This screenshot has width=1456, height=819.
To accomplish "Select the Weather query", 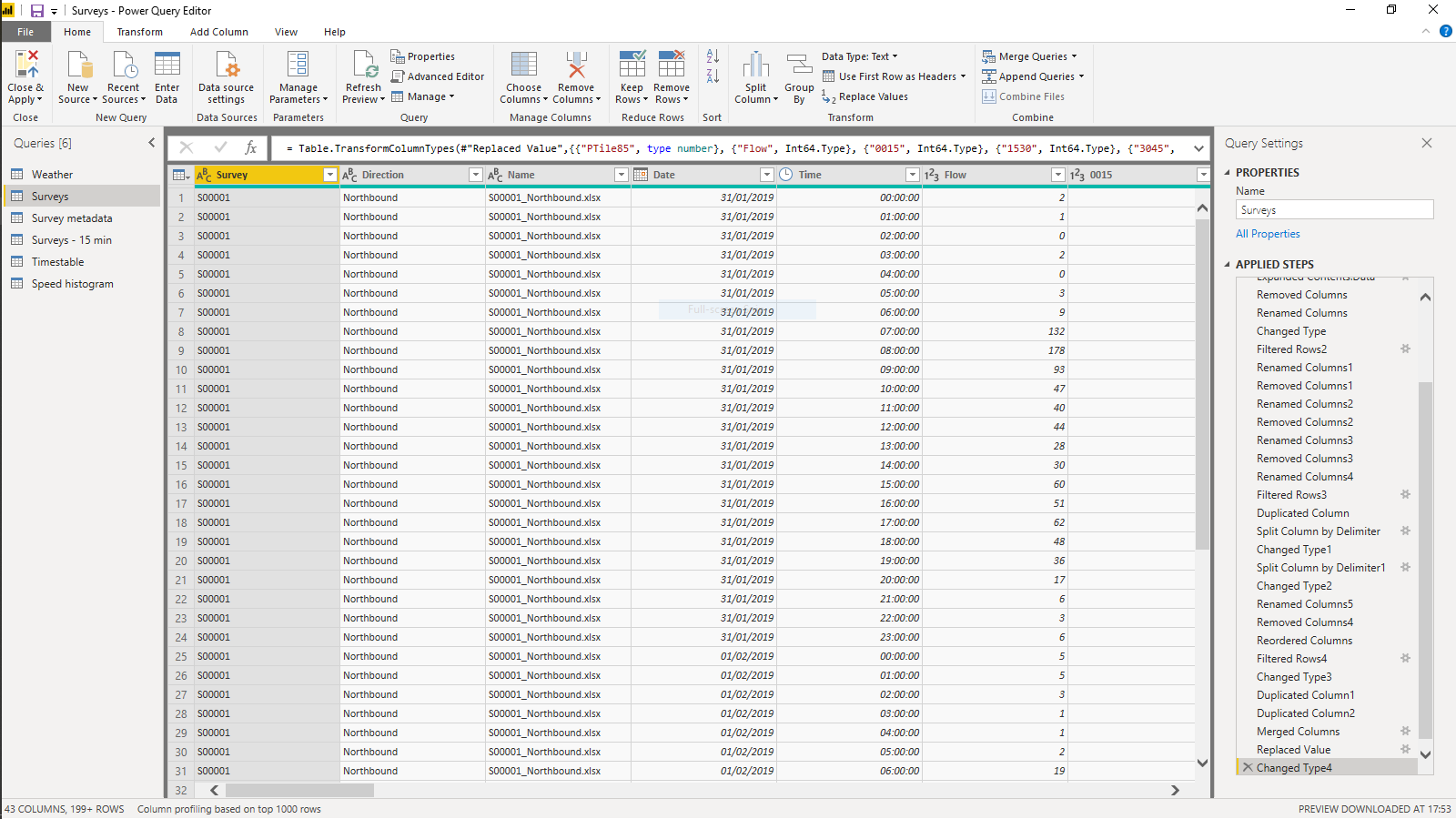I will 82,175.
